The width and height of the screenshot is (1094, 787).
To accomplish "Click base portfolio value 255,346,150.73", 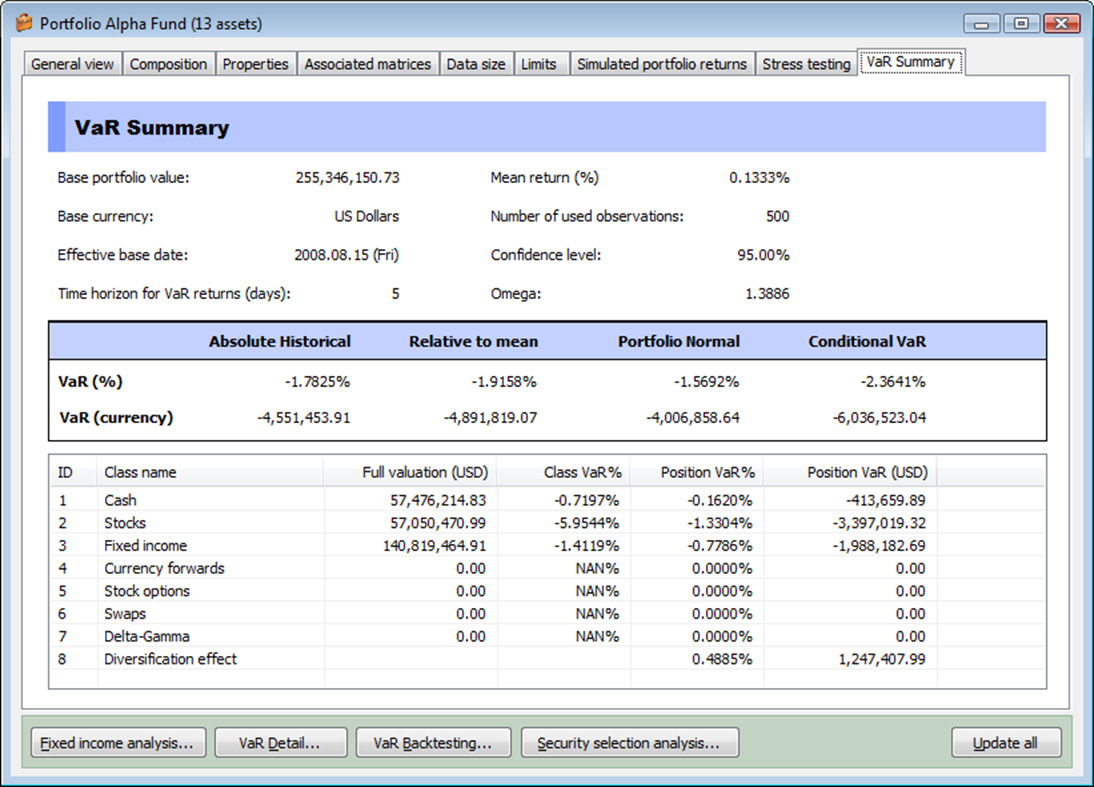I will tap(347, 178).
